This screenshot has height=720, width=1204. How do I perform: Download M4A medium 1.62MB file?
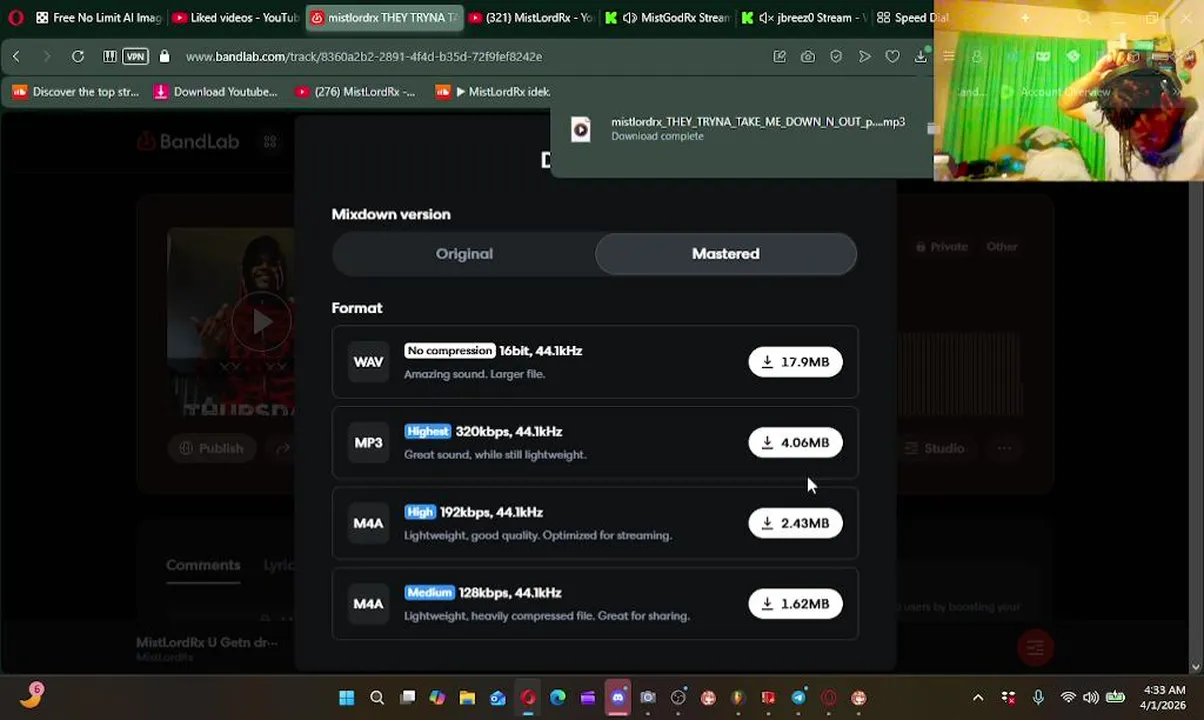coord(796,604)
